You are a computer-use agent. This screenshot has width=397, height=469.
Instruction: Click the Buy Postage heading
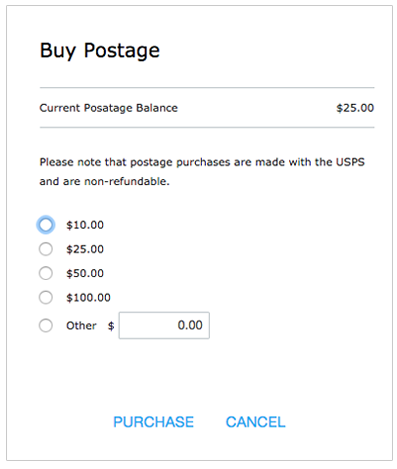100,51
